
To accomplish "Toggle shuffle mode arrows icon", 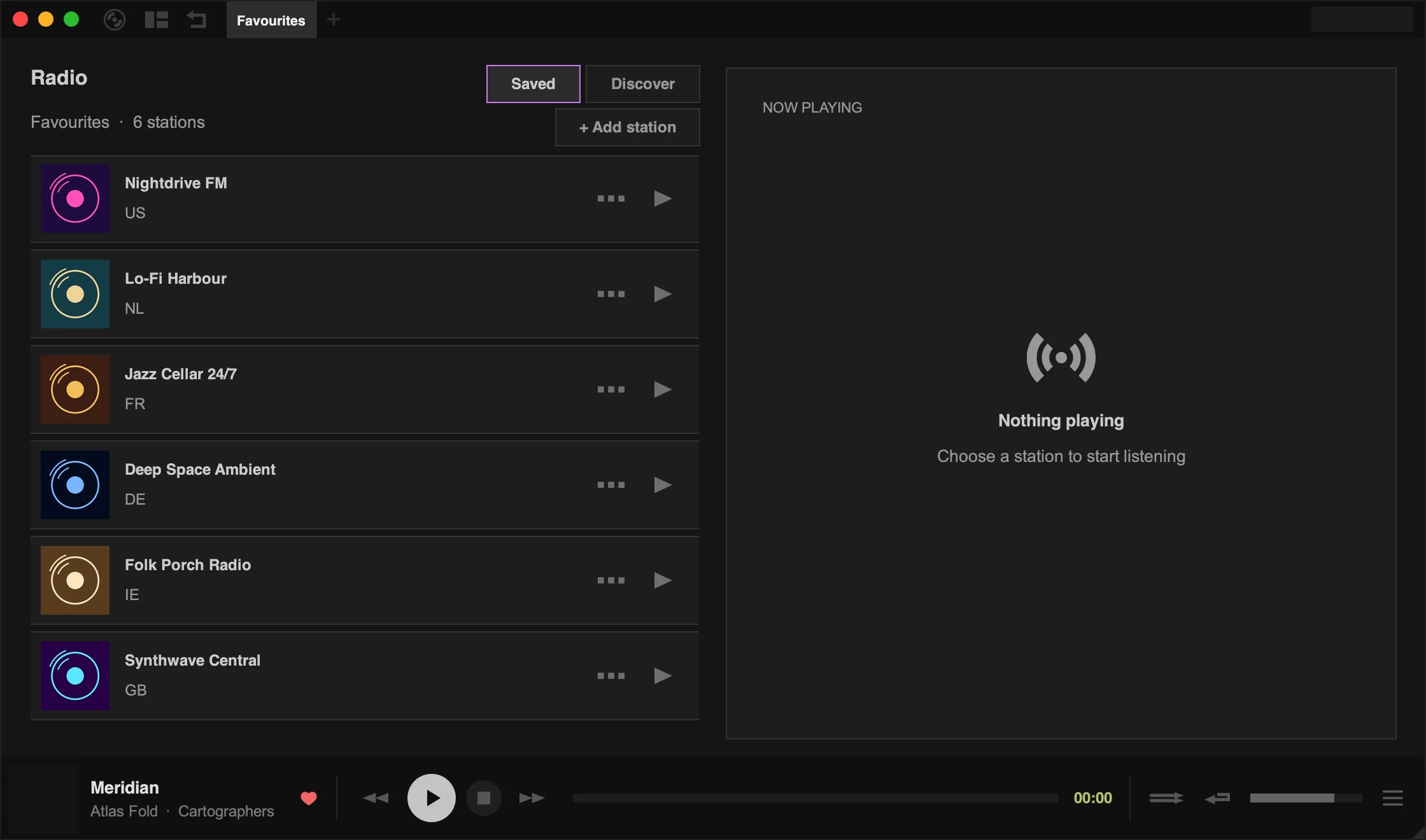I will point(1166,798).
